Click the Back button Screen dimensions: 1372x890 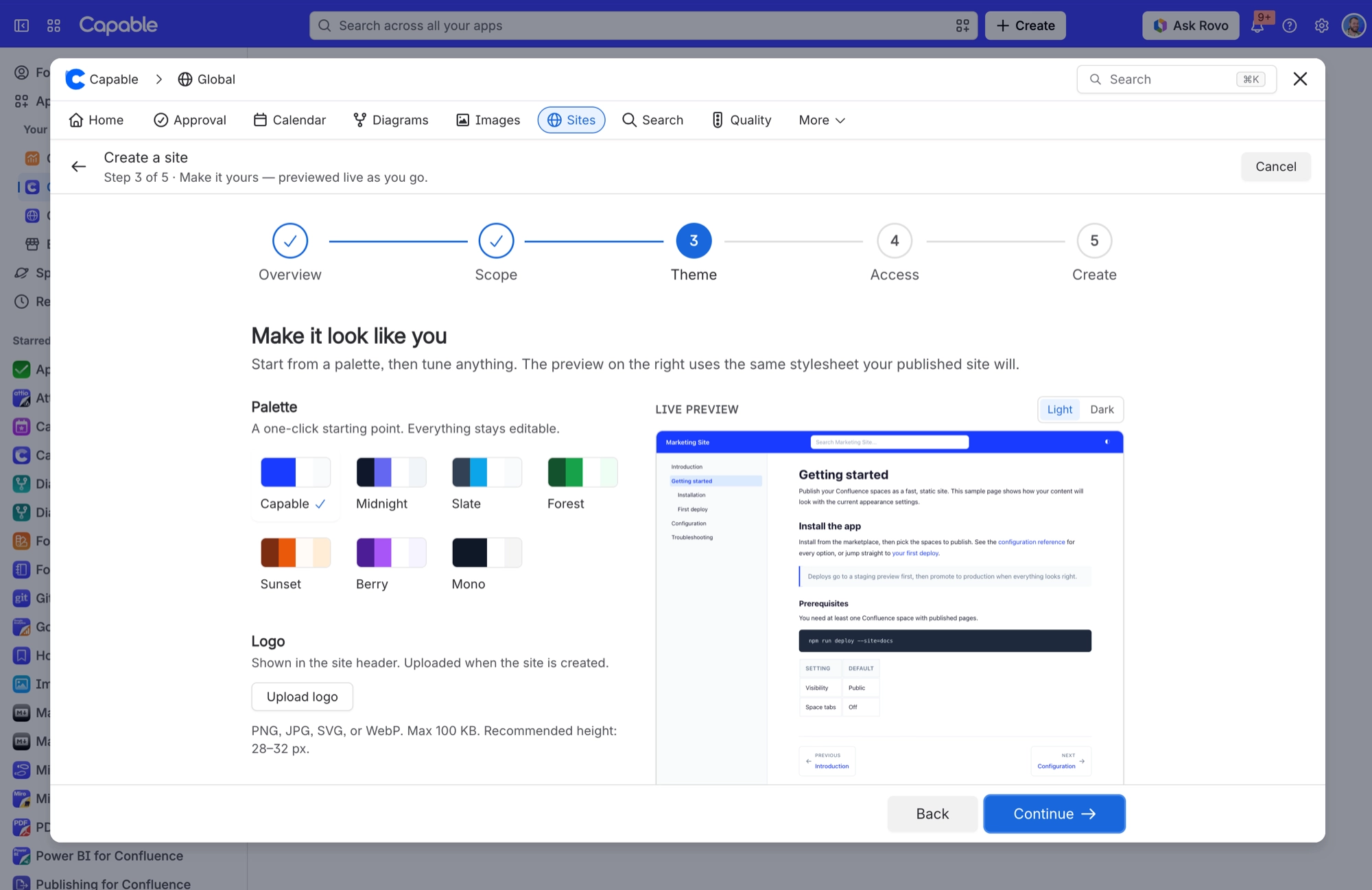point(932,814)
